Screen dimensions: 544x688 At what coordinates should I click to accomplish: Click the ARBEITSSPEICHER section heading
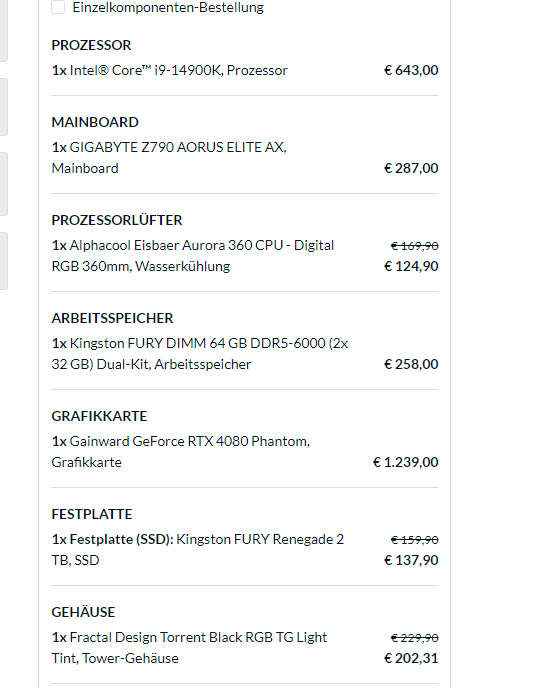pos(112,318)
